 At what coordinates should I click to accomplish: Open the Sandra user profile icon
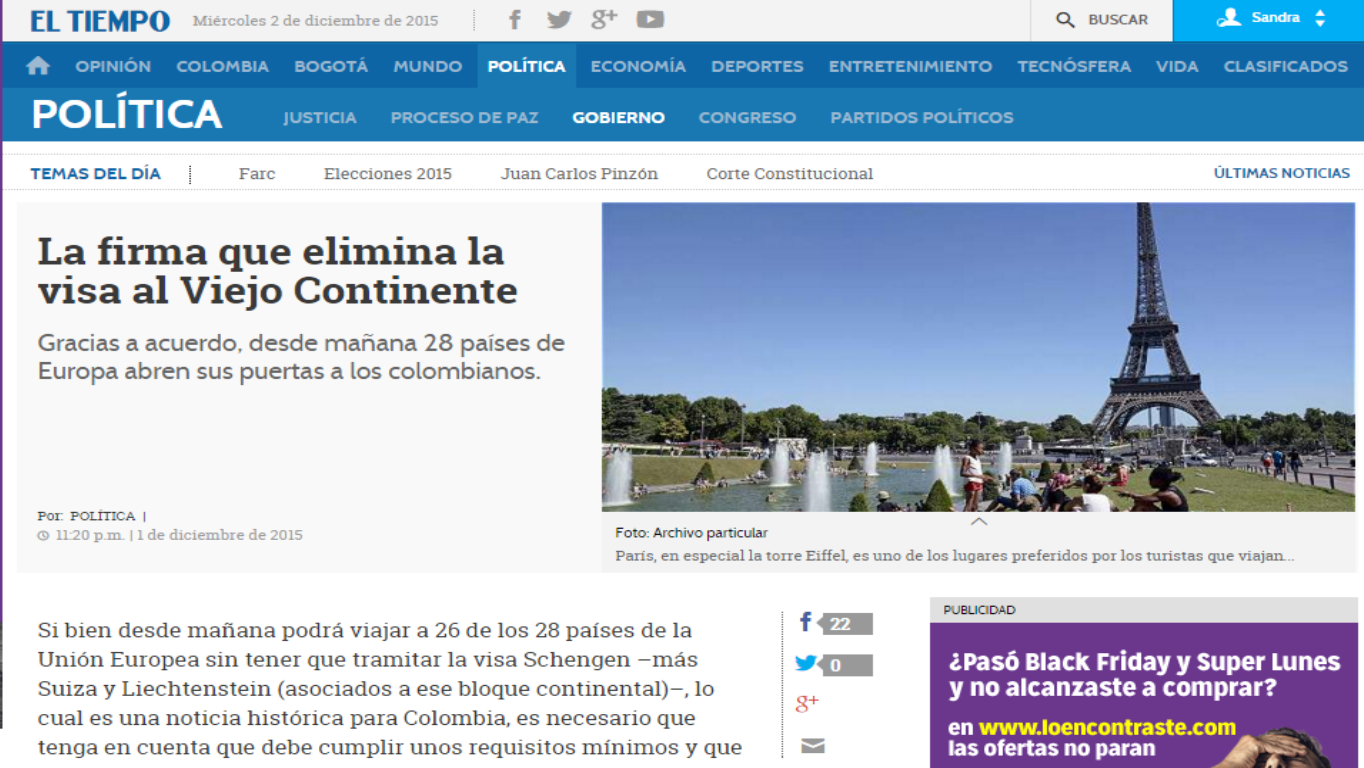click(1229, 18)
